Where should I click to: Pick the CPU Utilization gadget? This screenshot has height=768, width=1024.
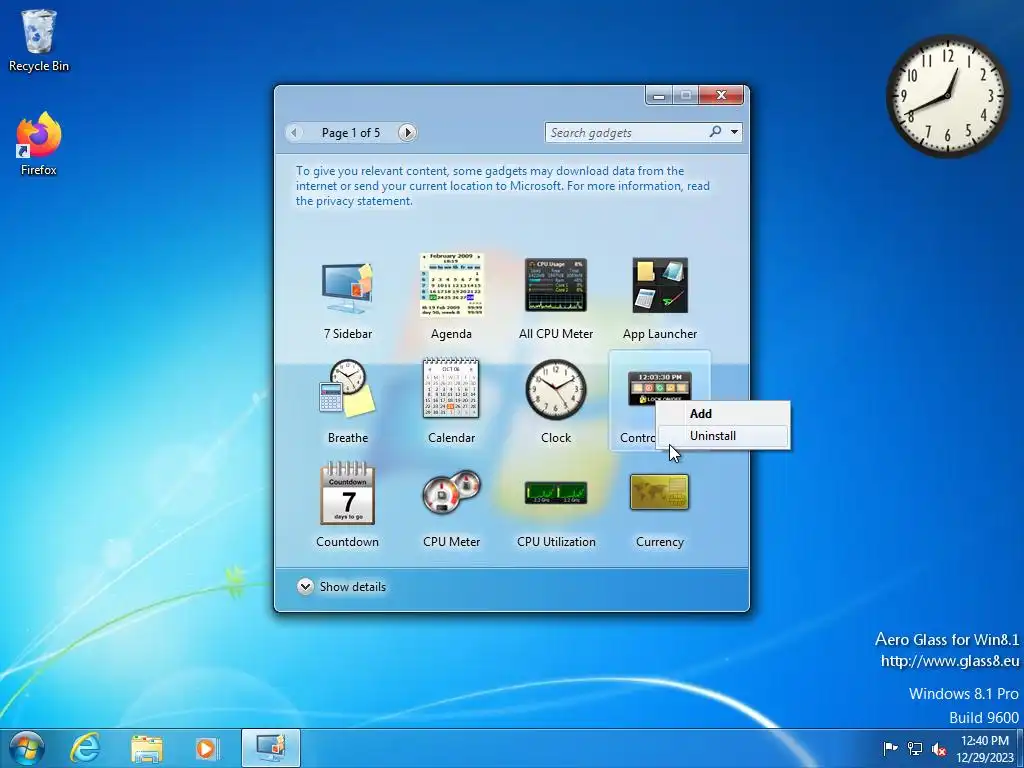(556, 493)
